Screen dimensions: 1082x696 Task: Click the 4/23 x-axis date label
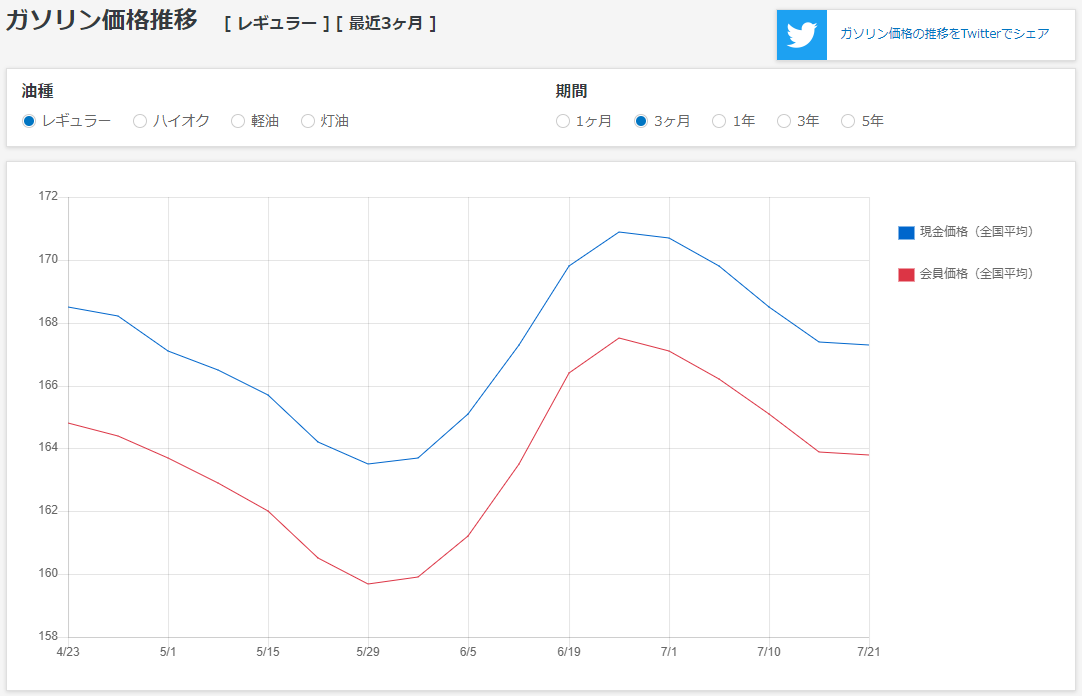(x=68, y=652)
